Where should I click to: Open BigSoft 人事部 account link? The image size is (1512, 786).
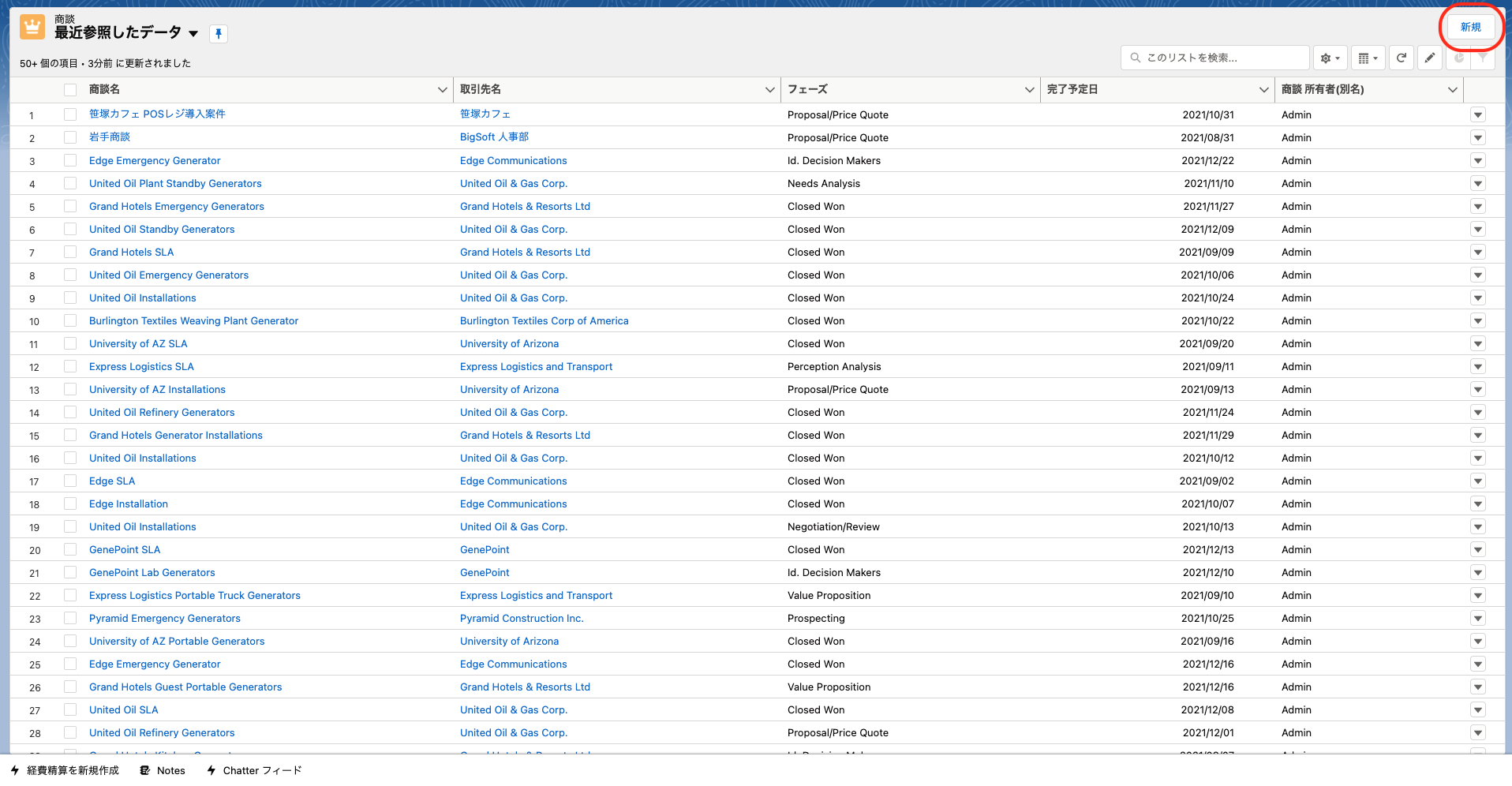point(494,137)
